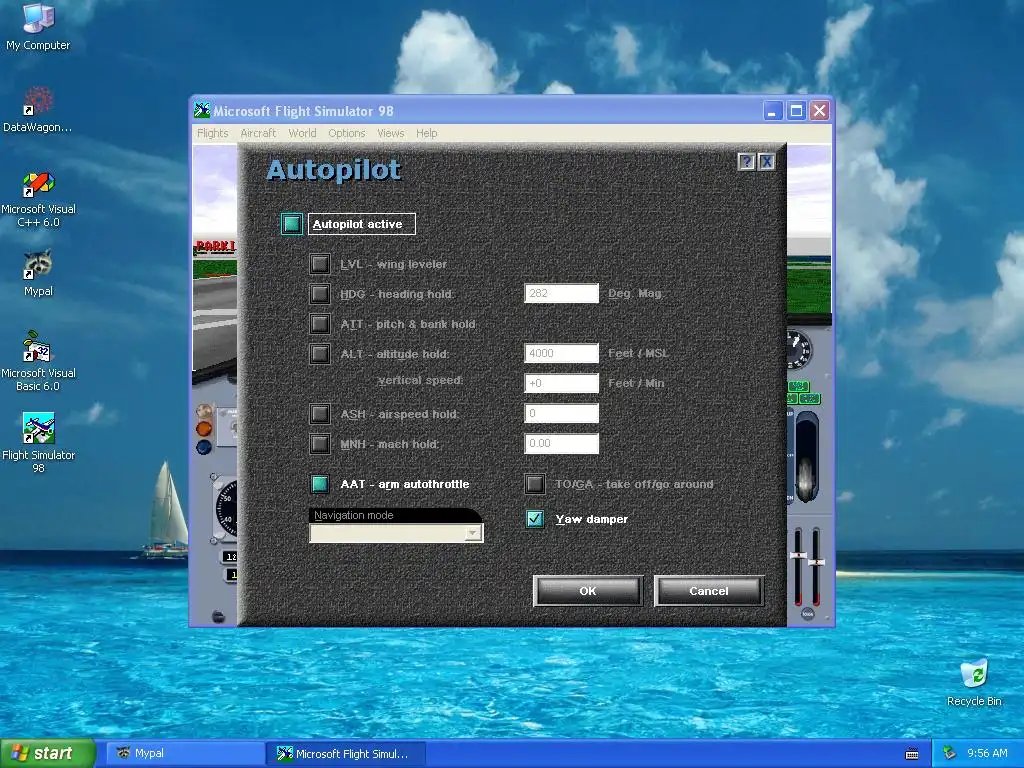Close the Autopilot dialog with its X icon
The height and width of the screenshot is (768, 1024).
point(767,162)
